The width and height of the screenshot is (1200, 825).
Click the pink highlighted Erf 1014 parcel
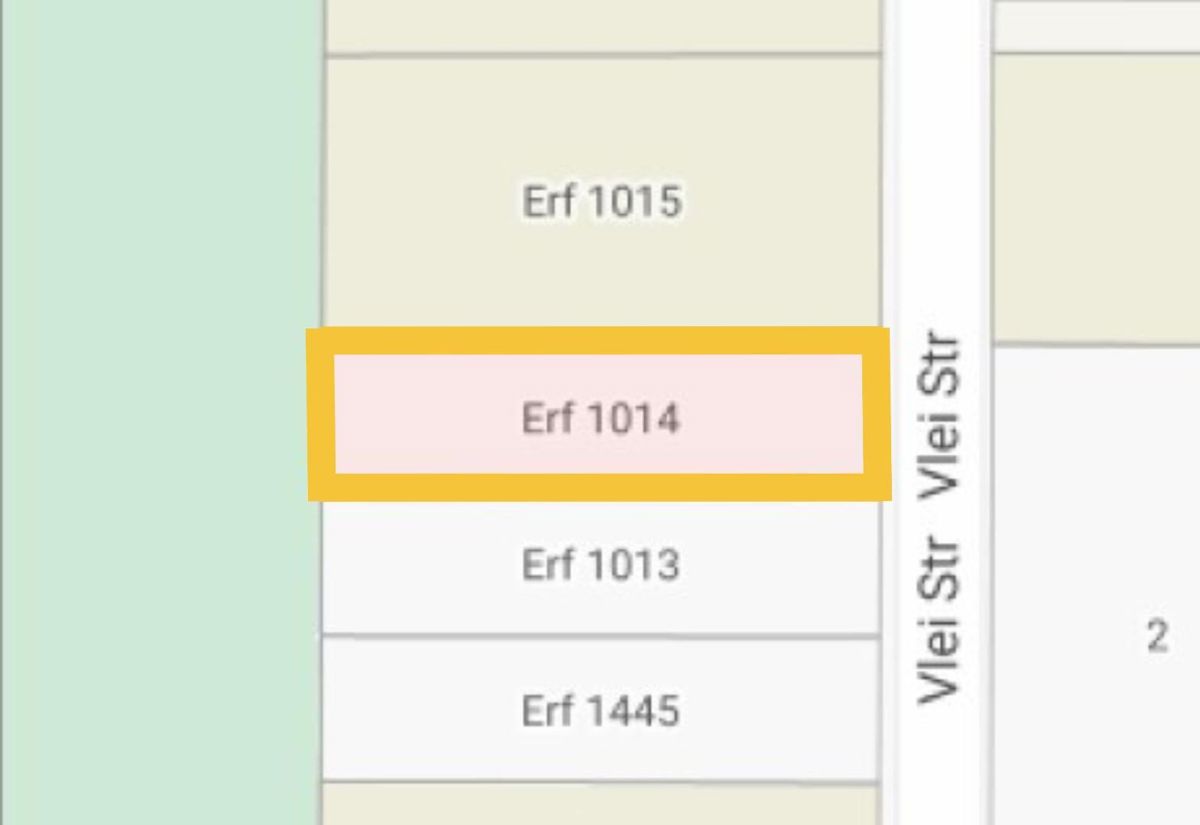(599, 413)
